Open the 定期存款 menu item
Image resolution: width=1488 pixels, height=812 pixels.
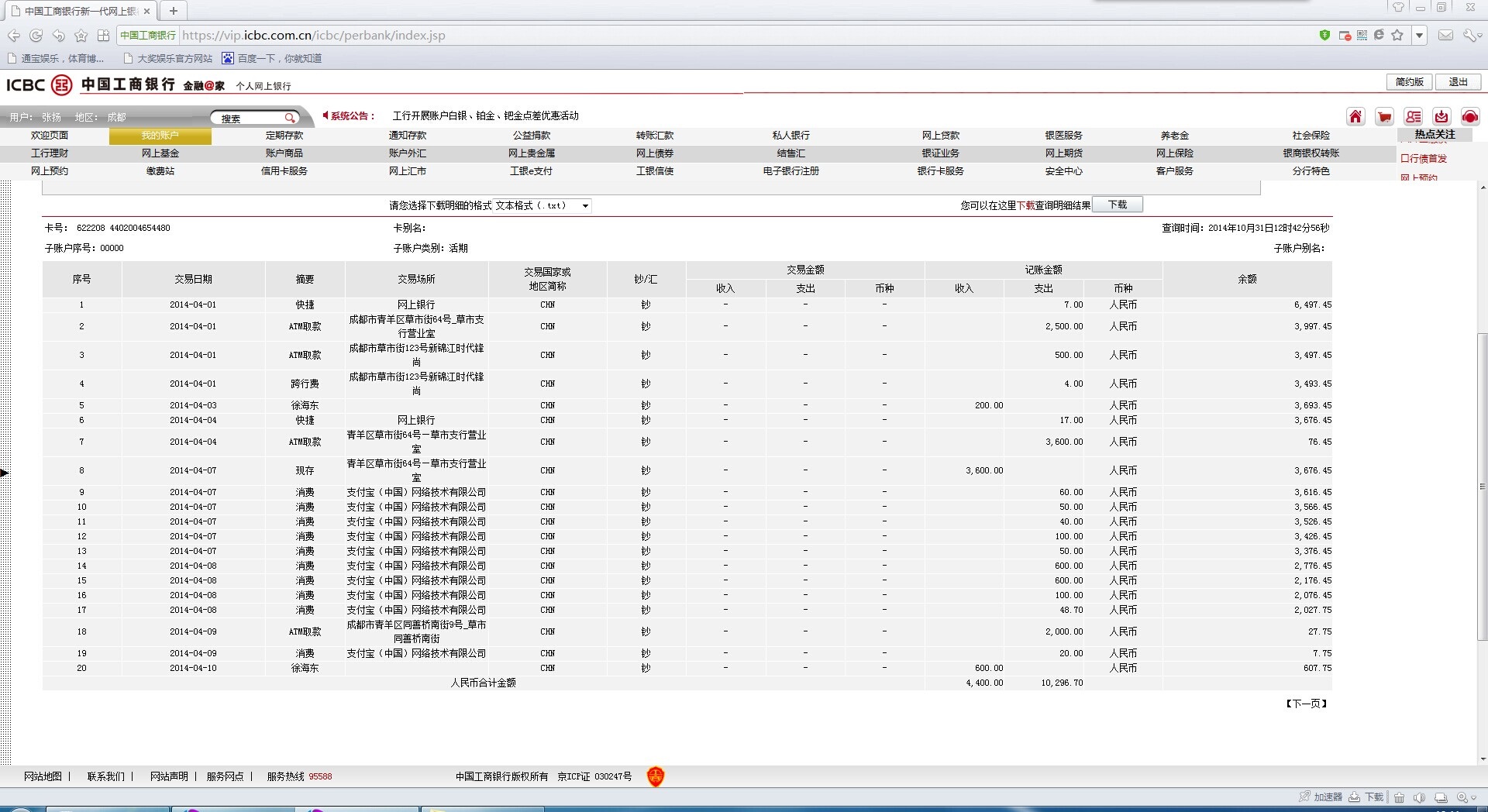pos(284,136)
